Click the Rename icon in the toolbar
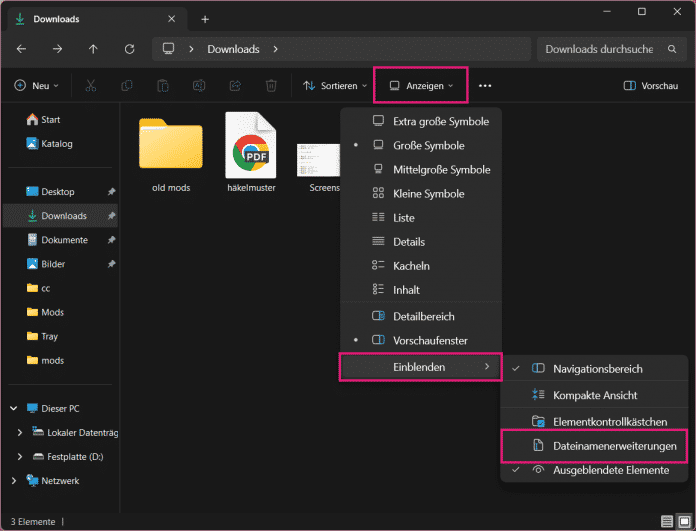Viewport: 696px width, 531px height. pyautogui.click(x=199, y=86)
